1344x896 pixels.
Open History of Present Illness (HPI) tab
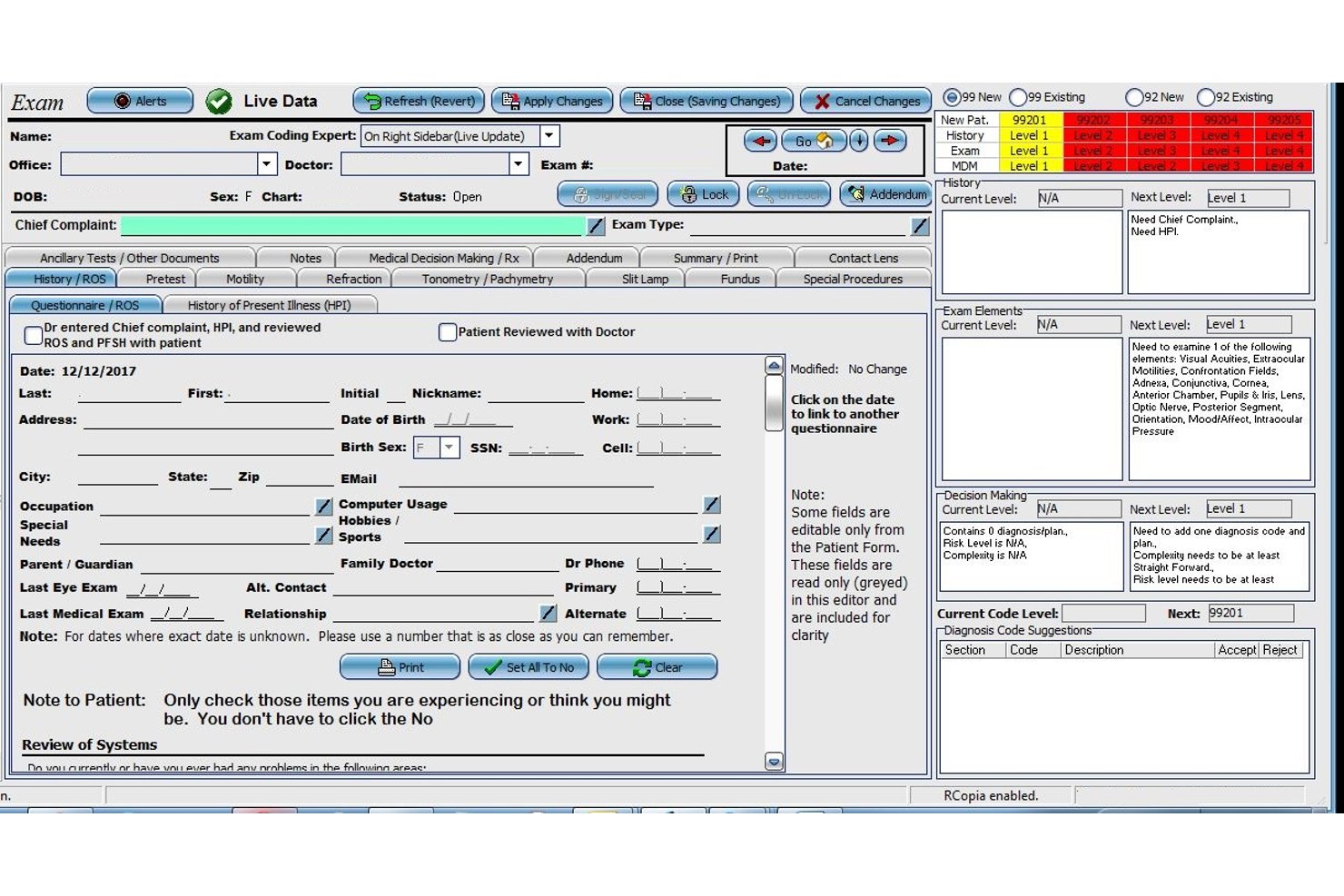tap(269, 305)
